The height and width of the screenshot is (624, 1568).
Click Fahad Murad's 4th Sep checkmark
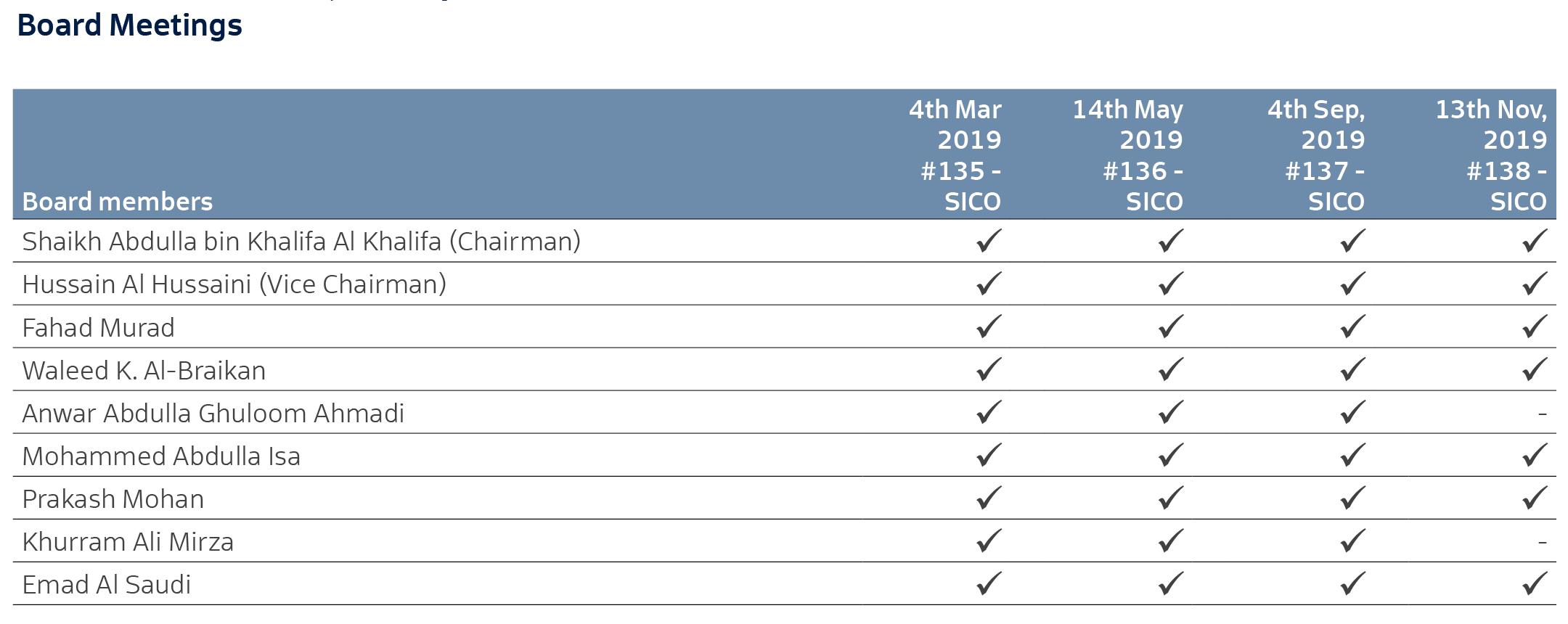coord(1353,326)
